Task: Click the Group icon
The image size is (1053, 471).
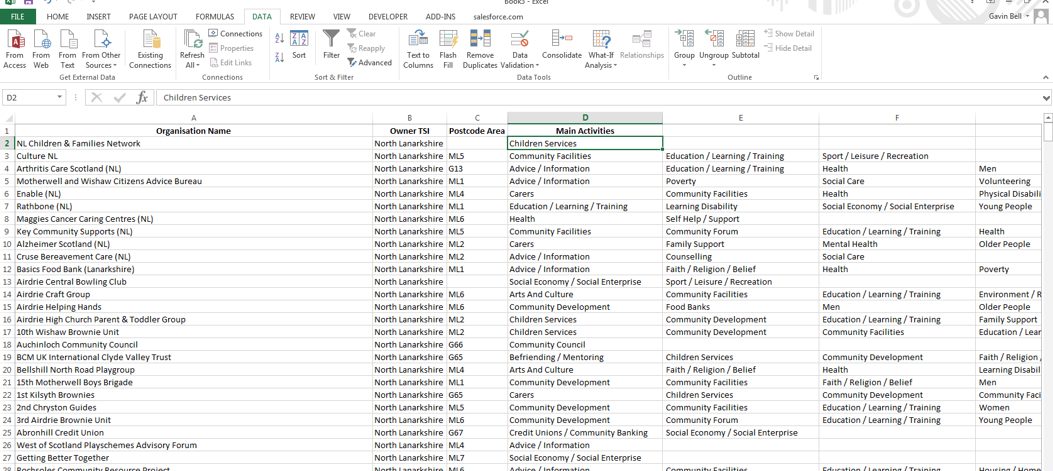Action: [x=684, y=39]
